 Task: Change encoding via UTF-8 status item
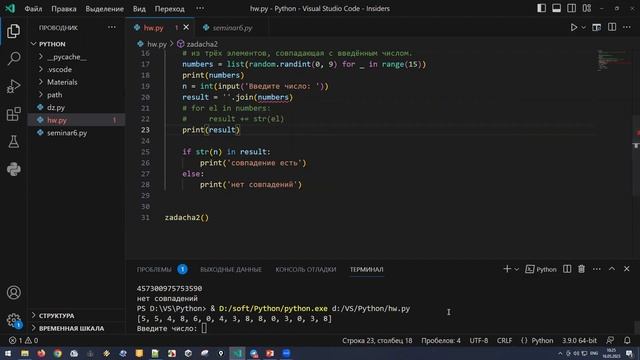pyautogui.click(x=479, y=340)
